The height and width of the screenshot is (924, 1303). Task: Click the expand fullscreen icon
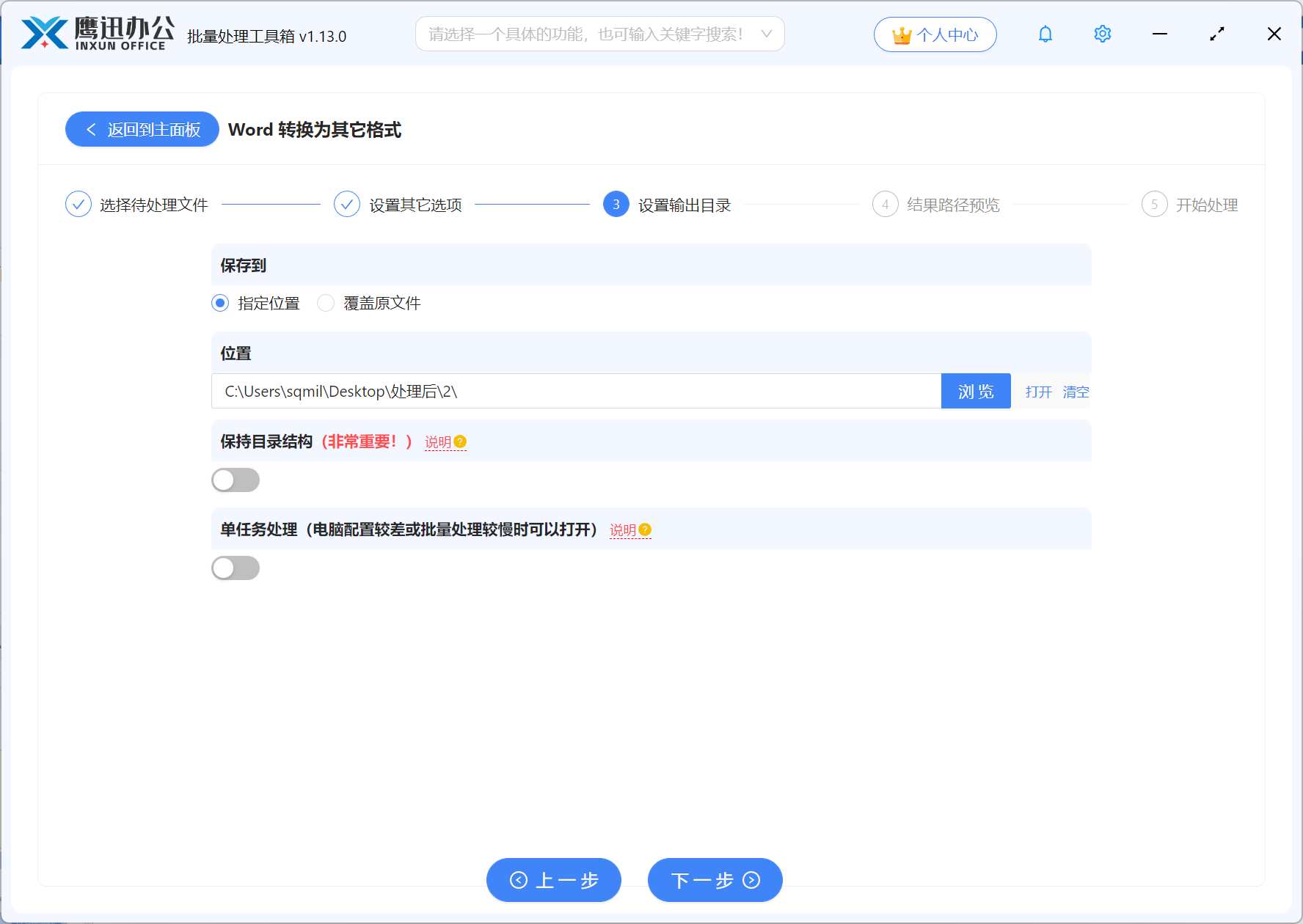click(1216, 34)
